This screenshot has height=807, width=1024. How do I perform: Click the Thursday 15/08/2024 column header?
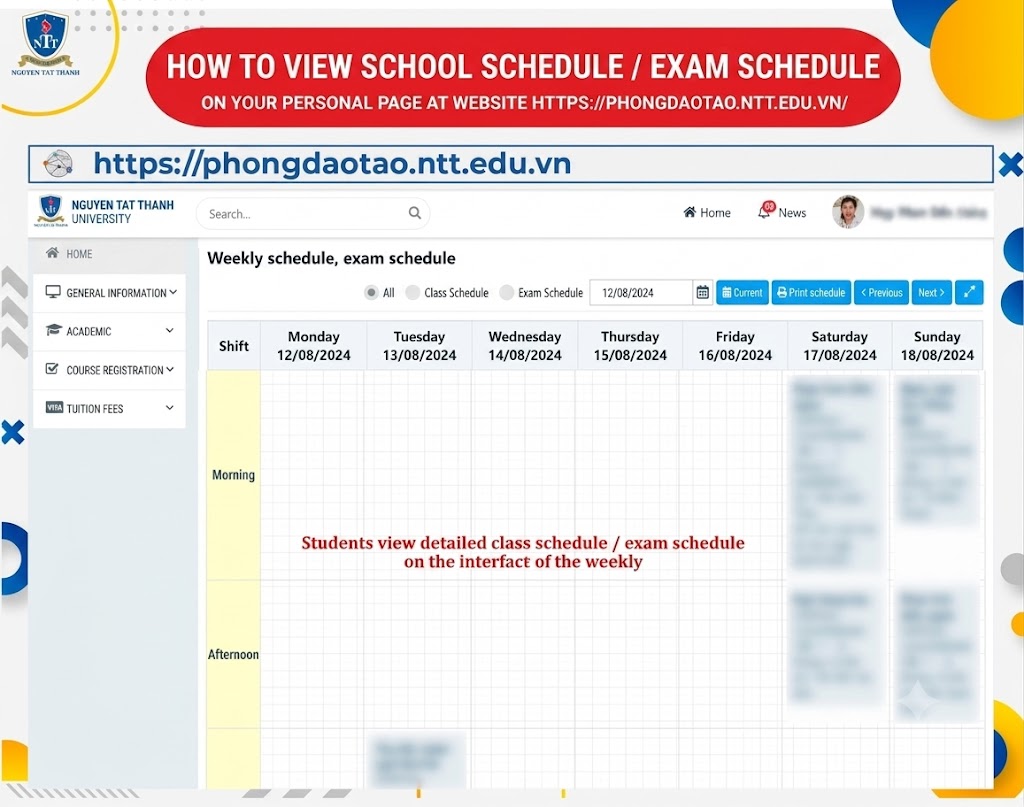(x=630, y=346)
